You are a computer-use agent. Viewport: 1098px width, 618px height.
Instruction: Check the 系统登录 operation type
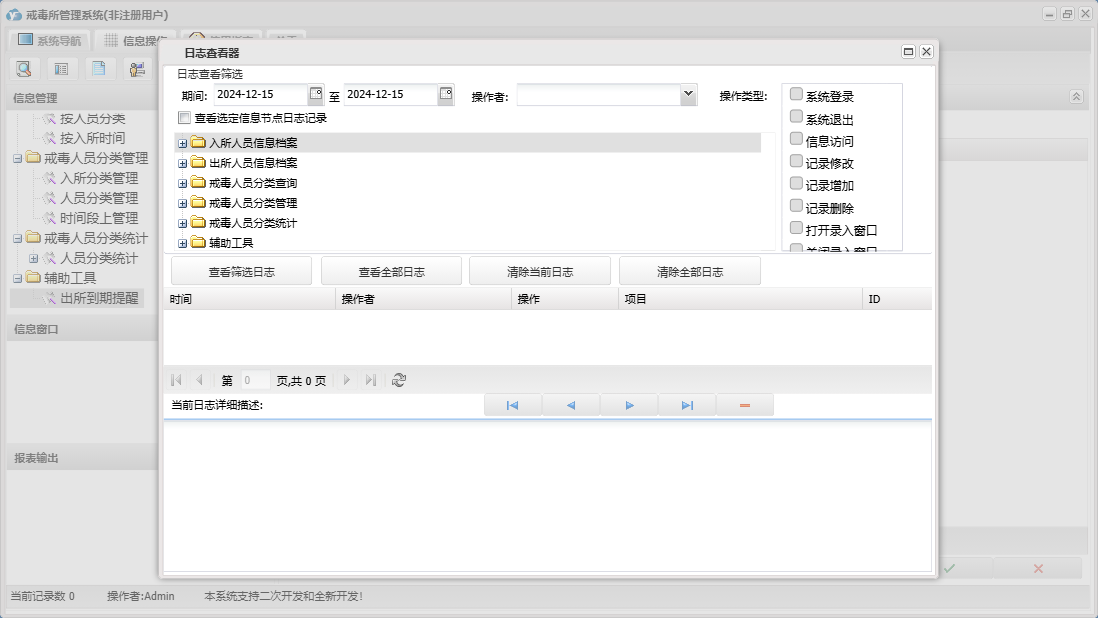pos(796,95)
